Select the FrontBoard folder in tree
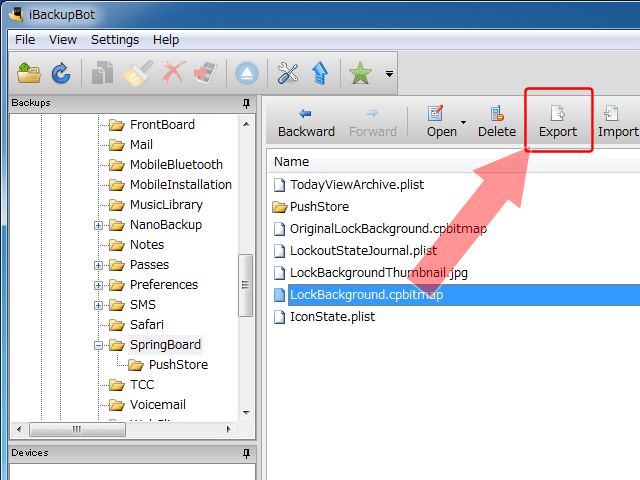640x480 pixels. click(162, 124)
